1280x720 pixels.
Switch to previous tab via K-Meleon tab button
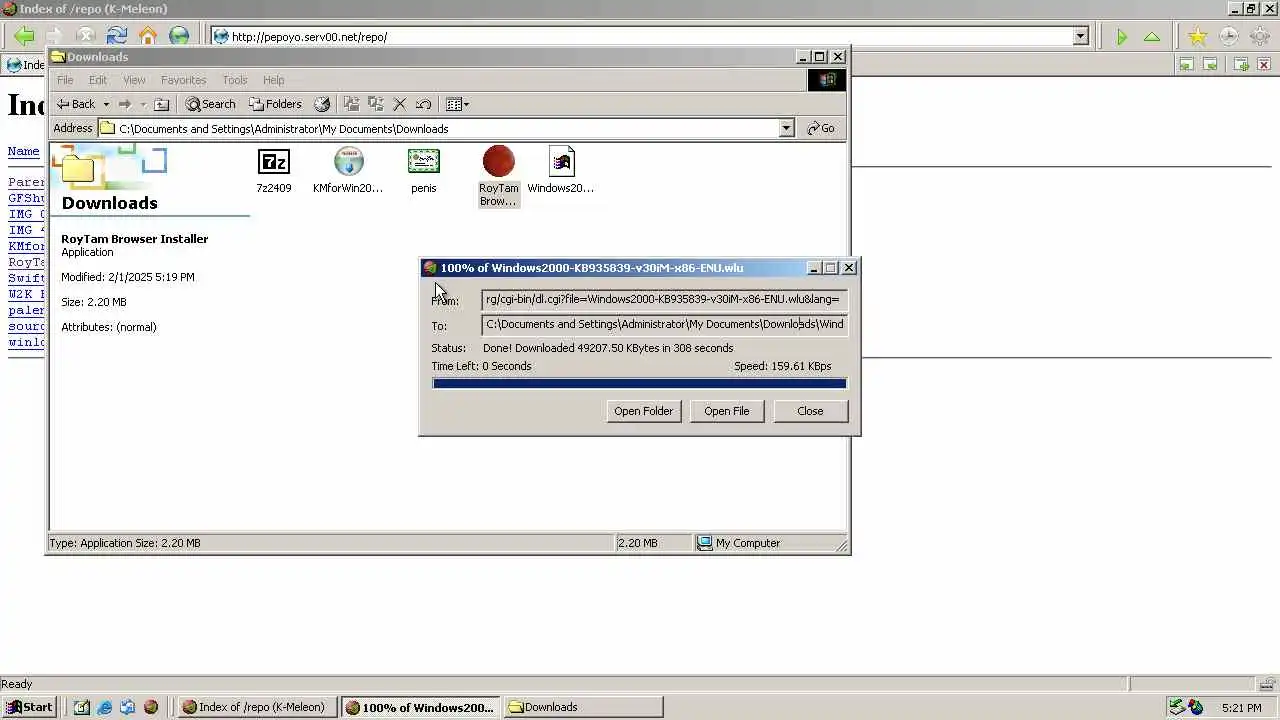pyautogui.click(x=1186, y=64)
